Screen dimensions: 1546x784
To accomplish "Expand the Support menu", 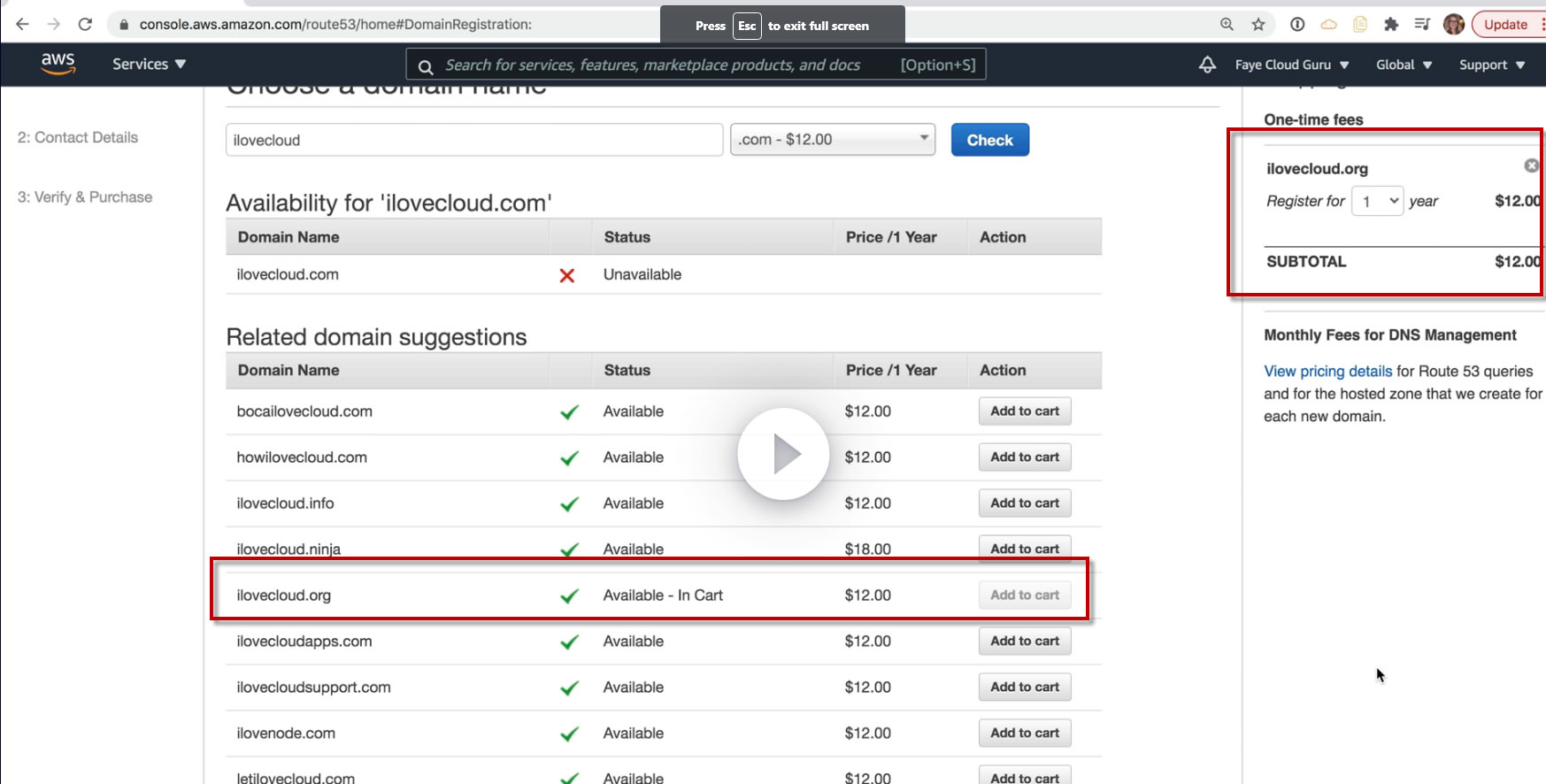I will click(1492, 65).
